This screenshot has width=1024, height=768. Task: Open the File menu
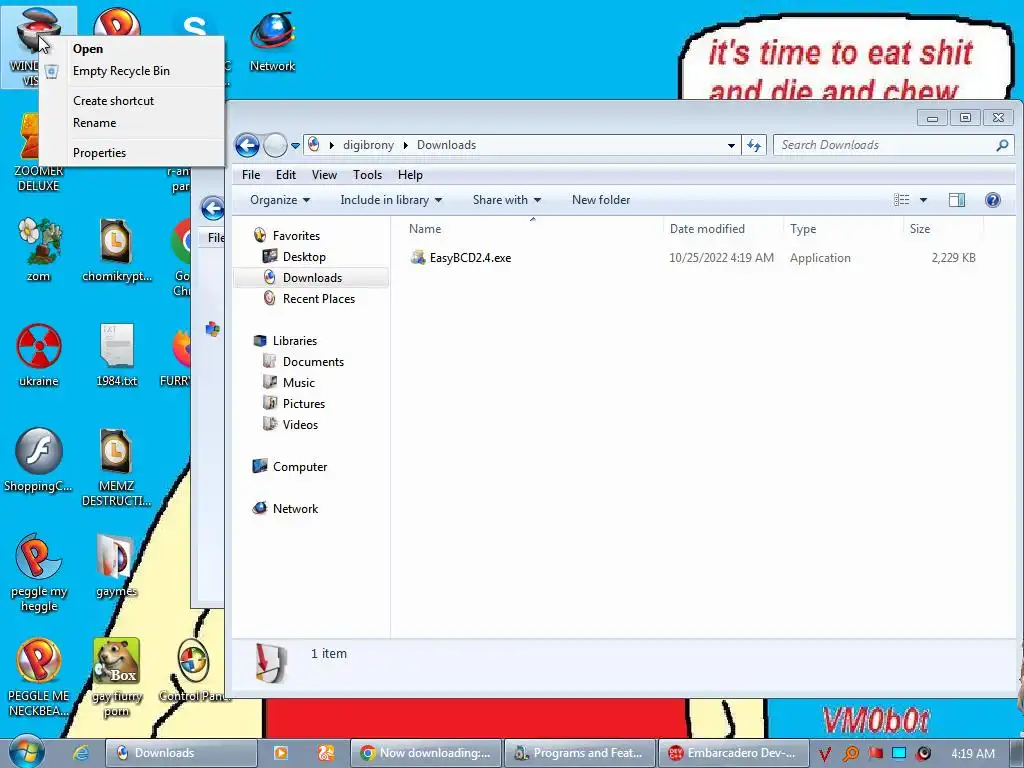coord(251,175)
